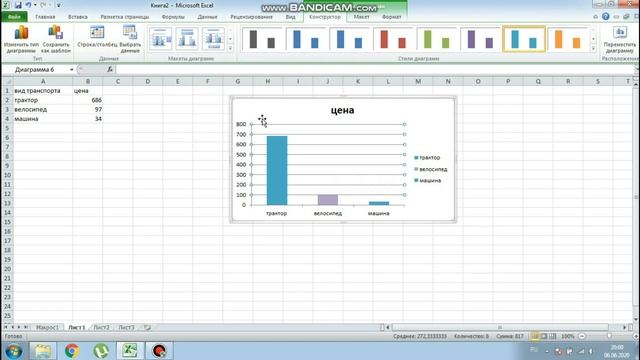Apply the gray chart style
This screenshot has height=360, width=640.
point(262,39)
